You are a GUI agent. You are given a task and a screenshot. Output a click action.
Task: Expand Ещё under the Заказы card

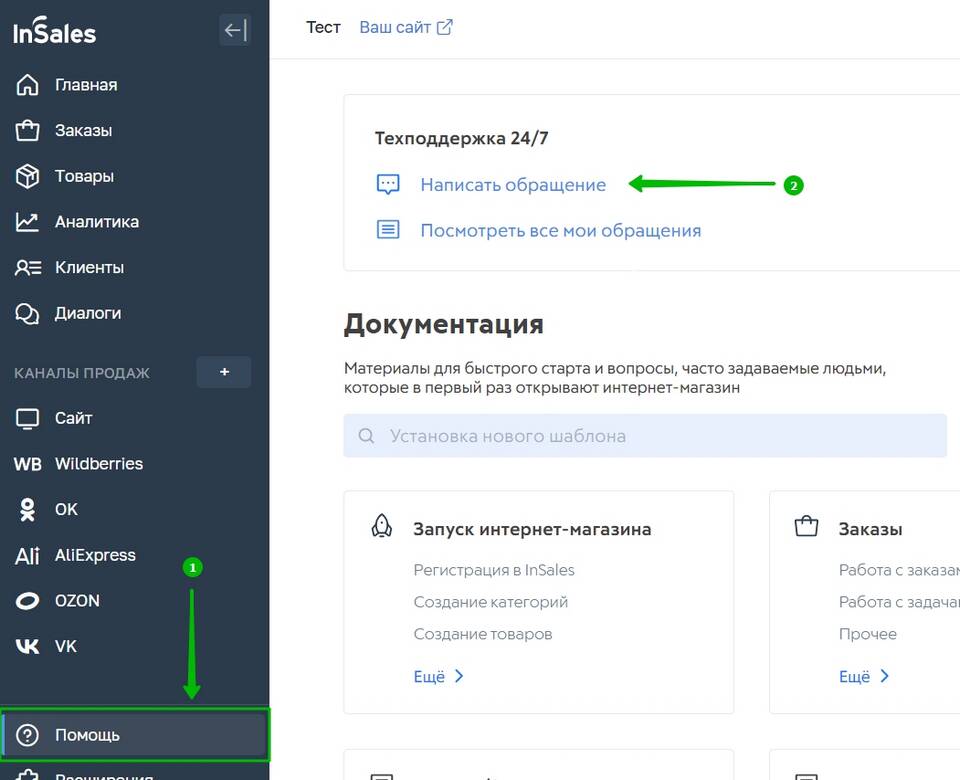(864, 677)
